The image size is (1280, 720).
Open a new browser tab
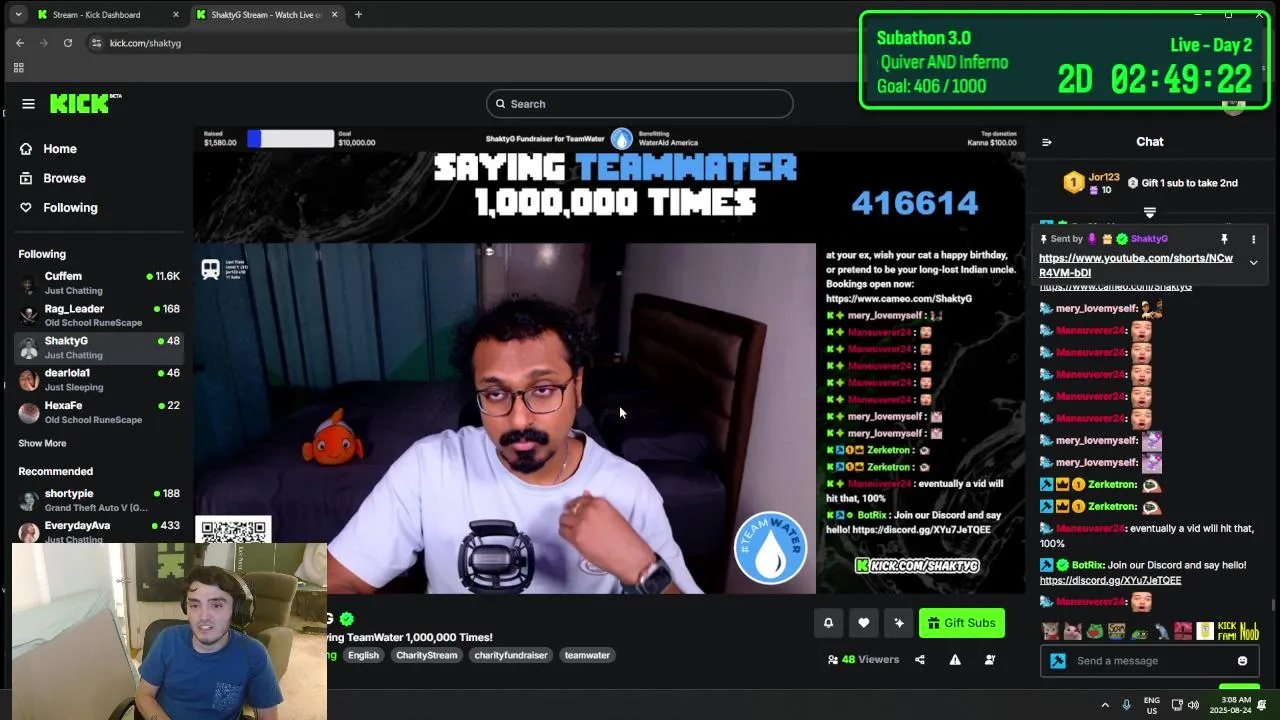[x=358, y=15]
